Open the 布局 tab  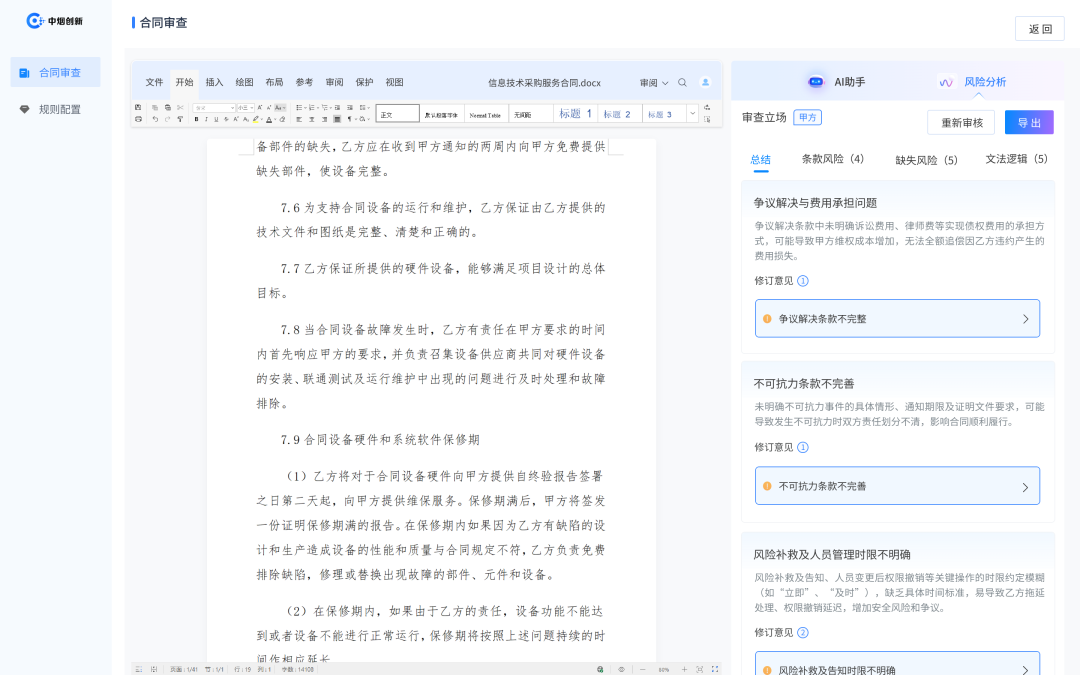(x=274, y=82)
